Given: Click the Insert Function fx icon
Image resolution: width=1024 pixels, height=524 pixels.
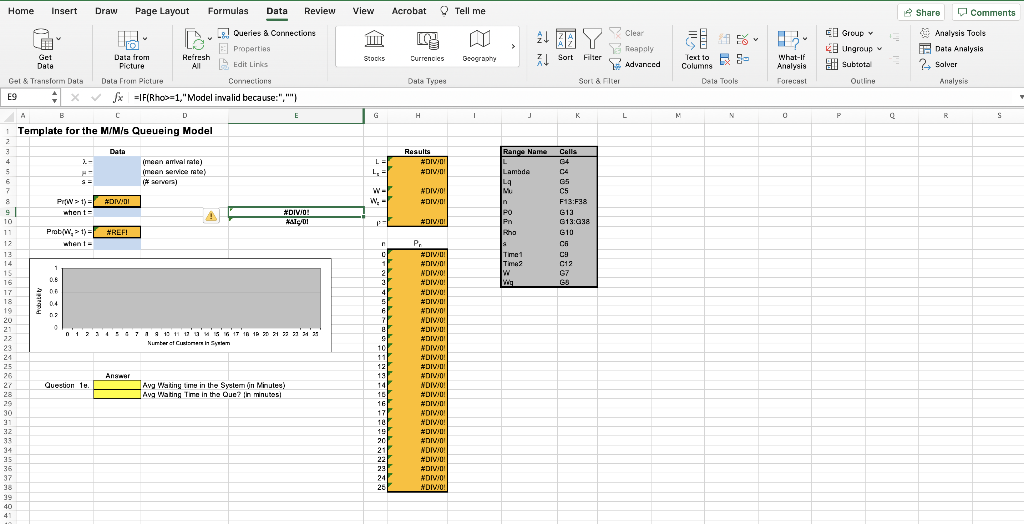Looking at the screenshot, I should tap(118, 97).
